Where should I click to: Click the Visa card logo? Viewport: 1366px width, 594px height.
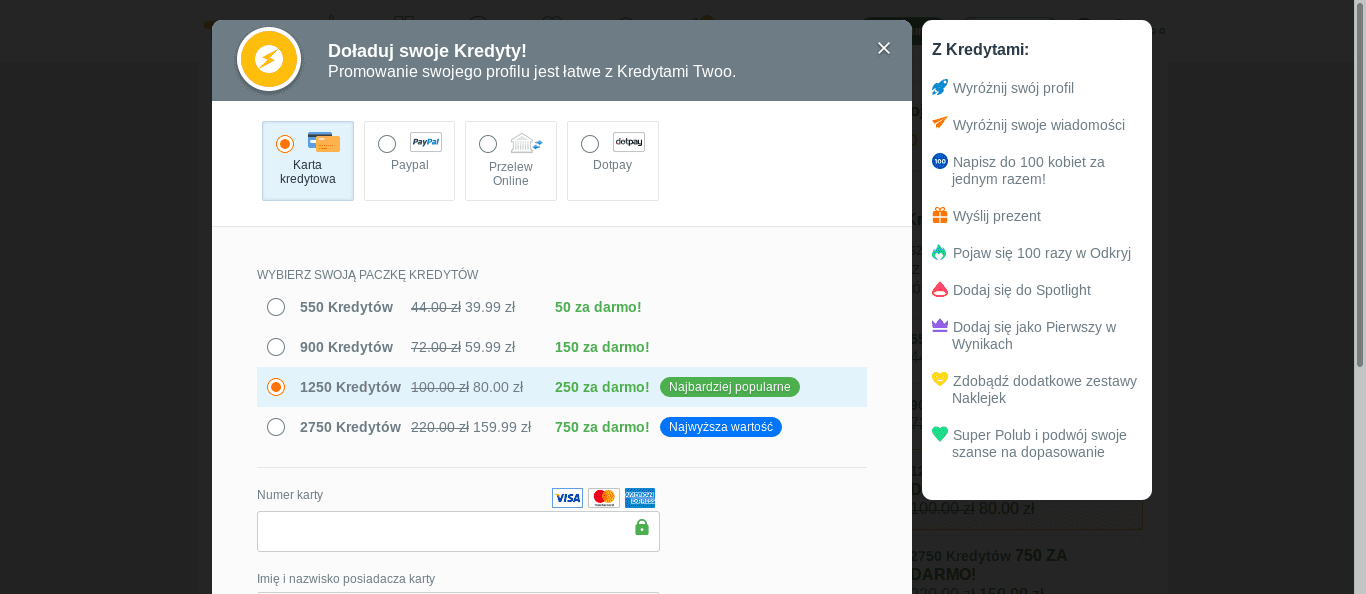pyautogui.click(x=567, y=498)
